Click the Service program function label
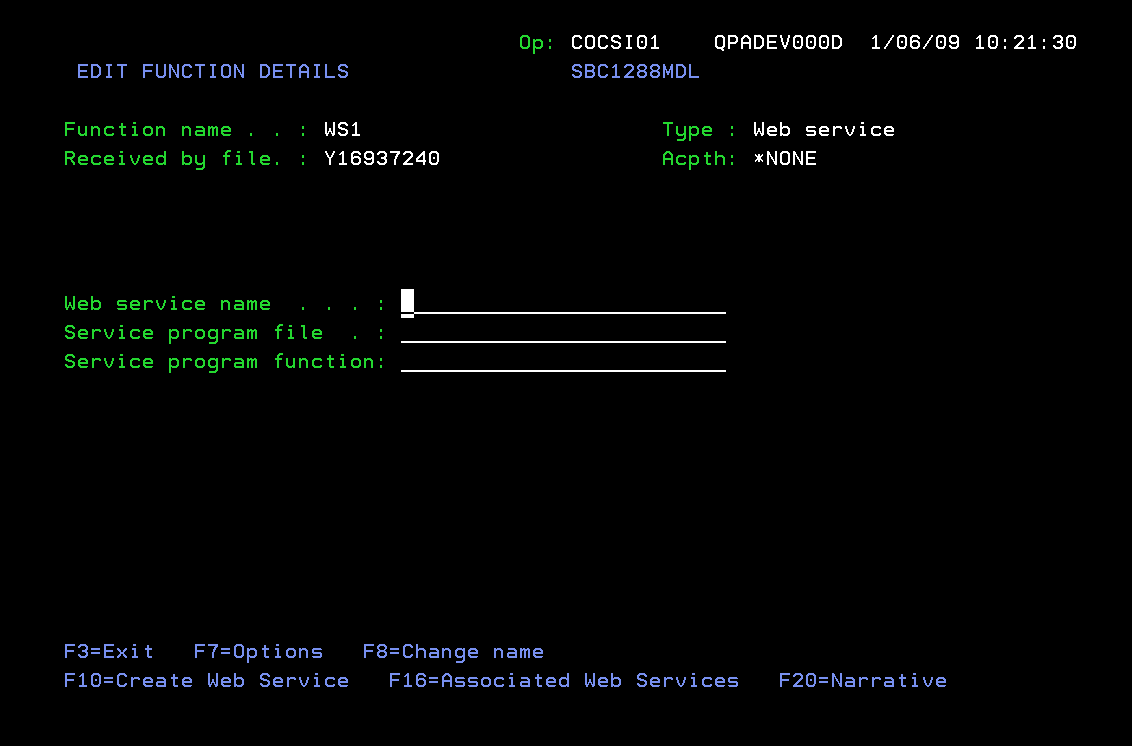 tap(225, 361)
